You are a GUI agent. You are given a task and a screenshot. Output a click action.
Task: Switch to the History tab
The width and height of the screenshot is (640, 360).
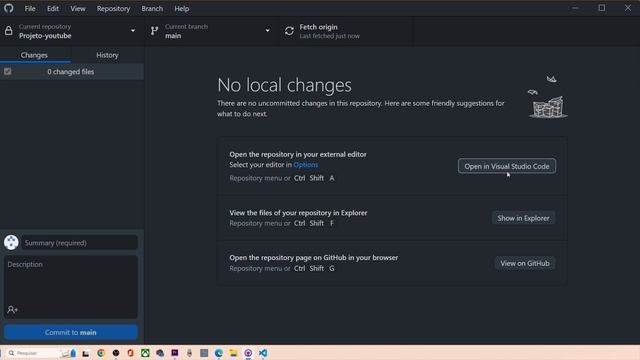pyautogui.click(x=107, y=55)
